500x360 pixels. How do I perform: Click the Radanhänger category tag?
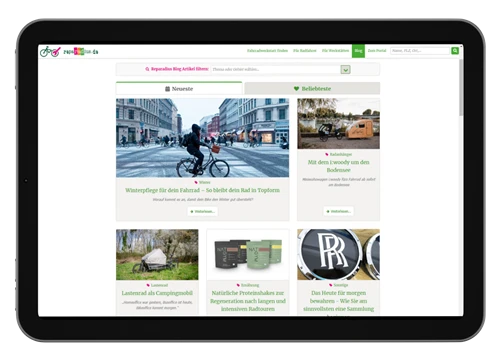click(x=338, y=154)
